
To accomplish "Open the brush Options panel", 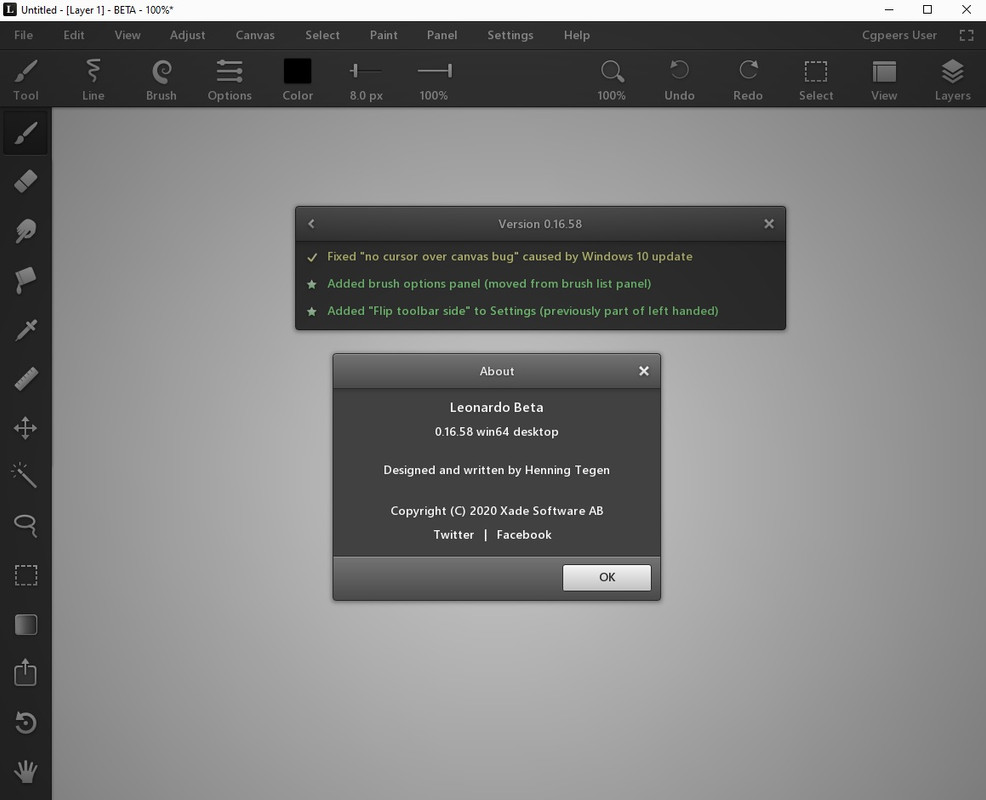I will [230, 79].
